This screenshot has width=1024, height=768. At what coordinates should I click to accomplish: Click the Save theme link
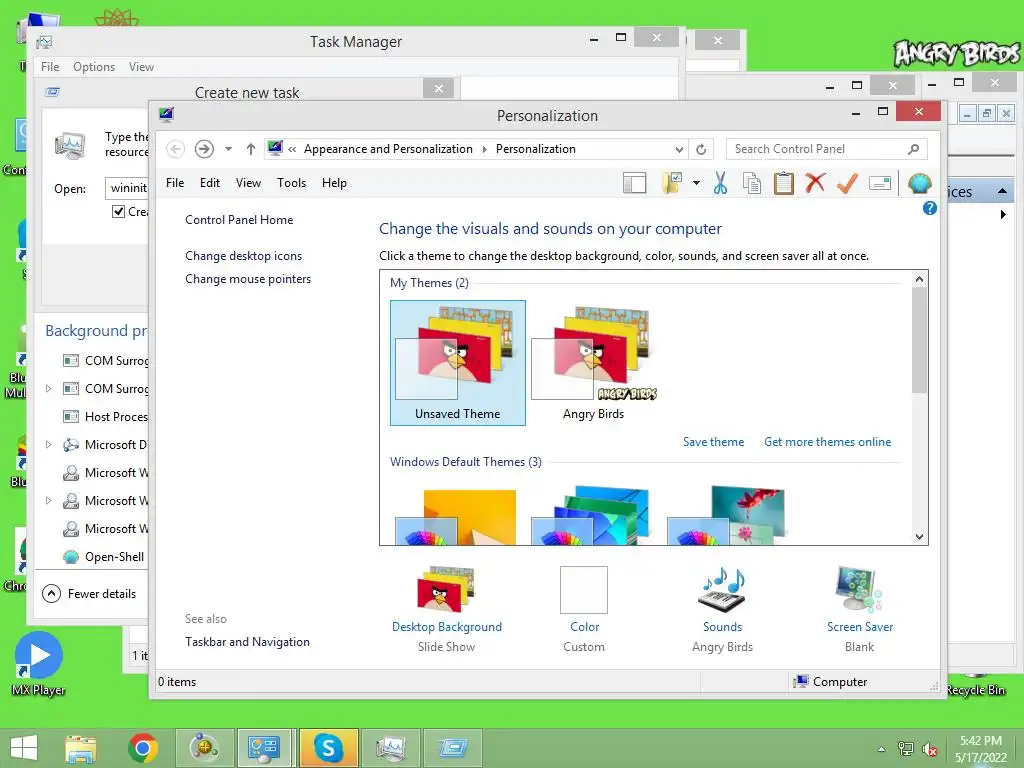click(x=713, y=442)
